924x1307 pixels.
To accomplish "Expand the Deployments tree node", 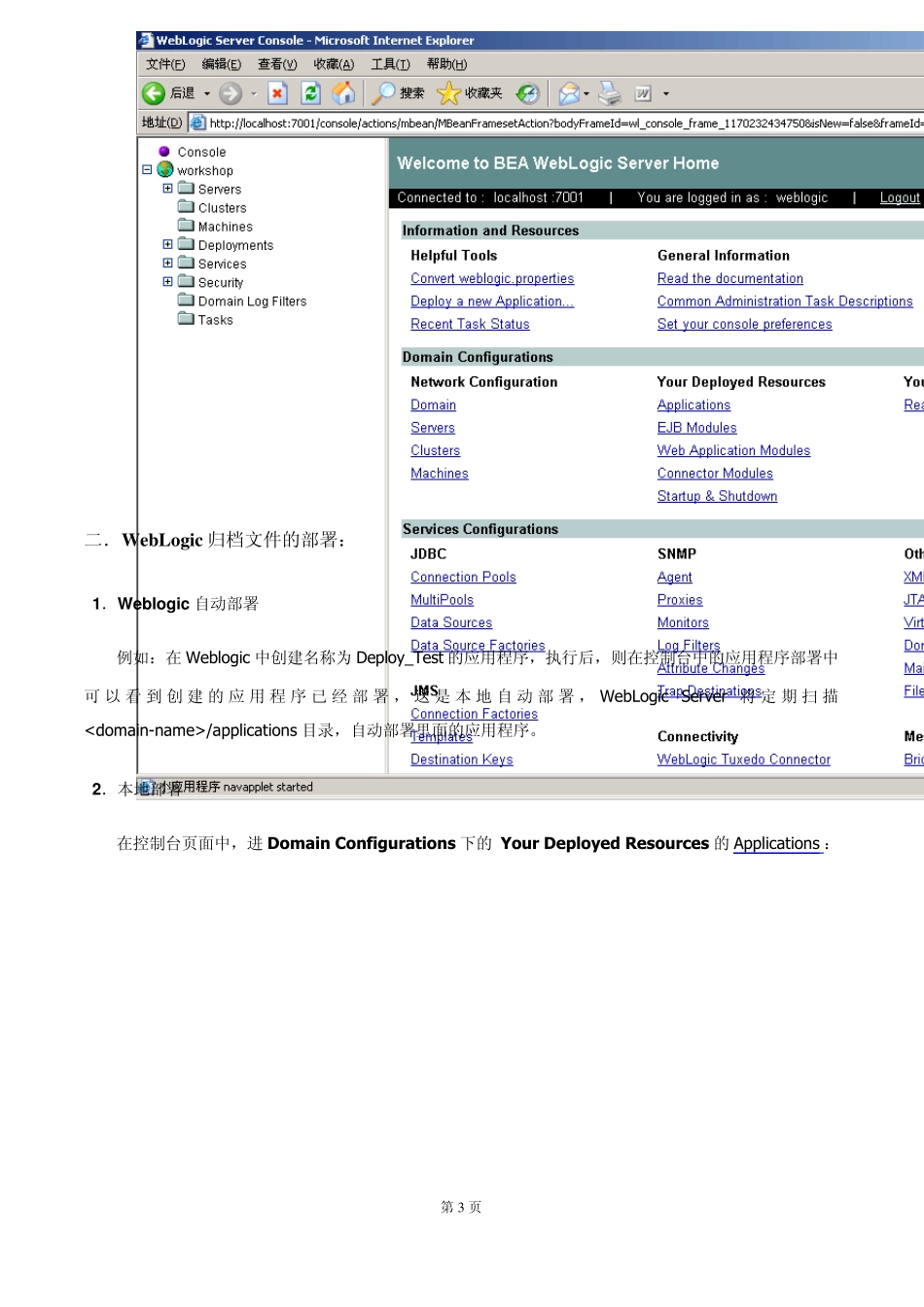I will pos(167,245).
